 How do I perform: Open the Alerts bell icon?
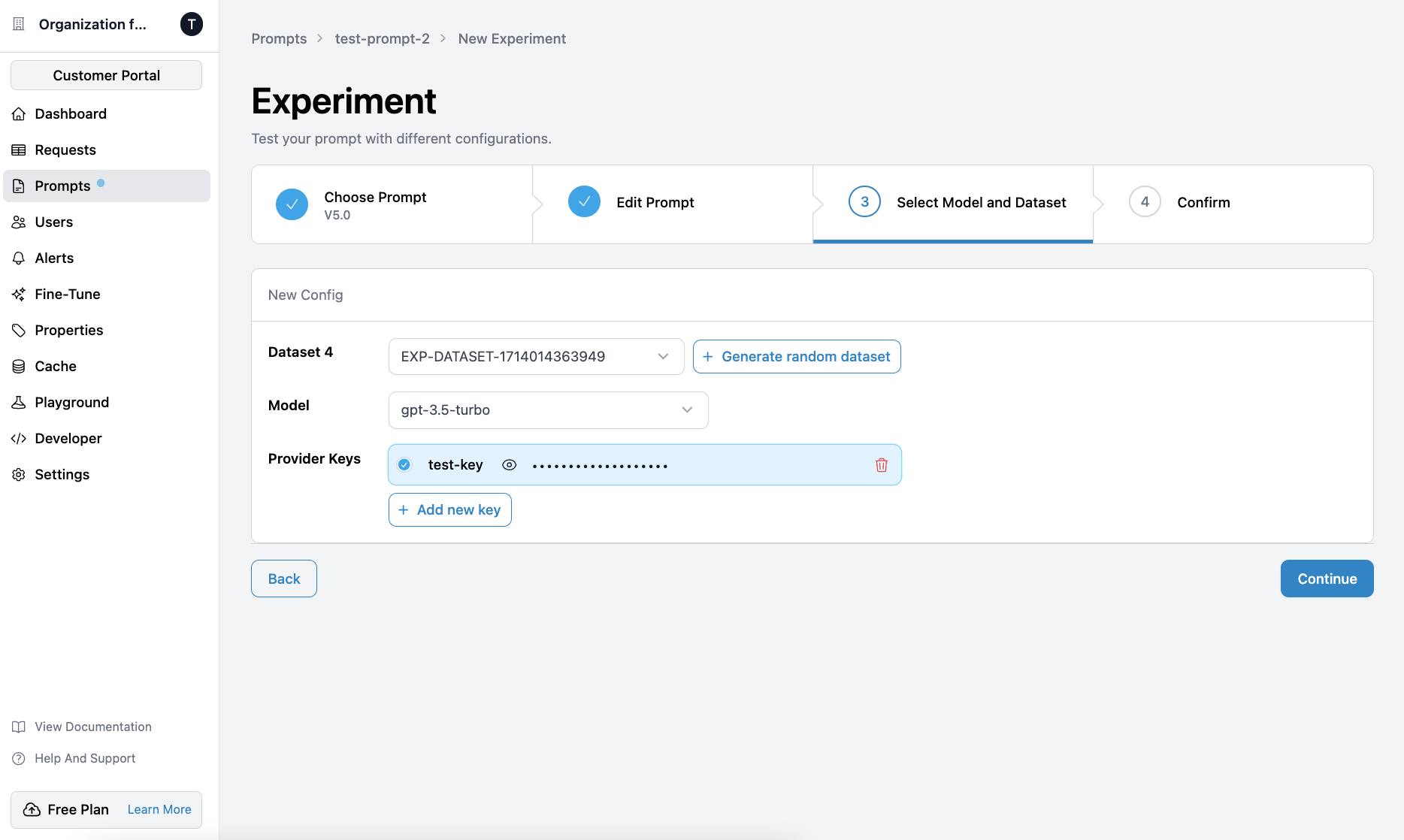pos(18,258)
